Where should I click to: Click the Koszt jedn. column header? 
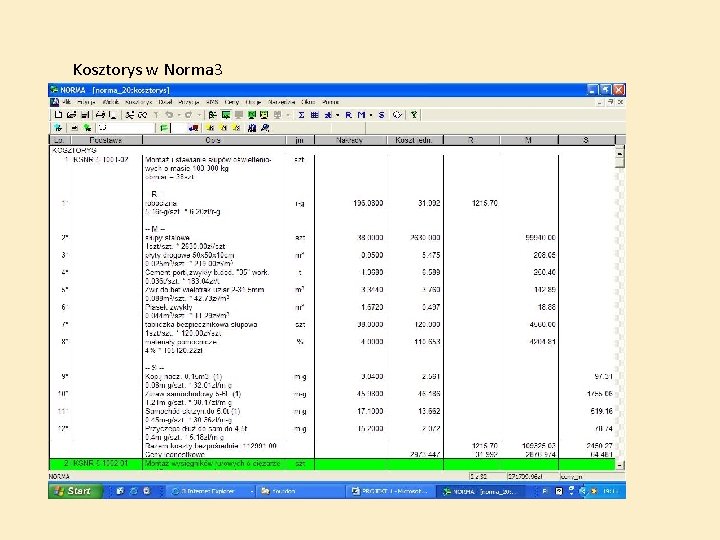[x=415, y=140]
